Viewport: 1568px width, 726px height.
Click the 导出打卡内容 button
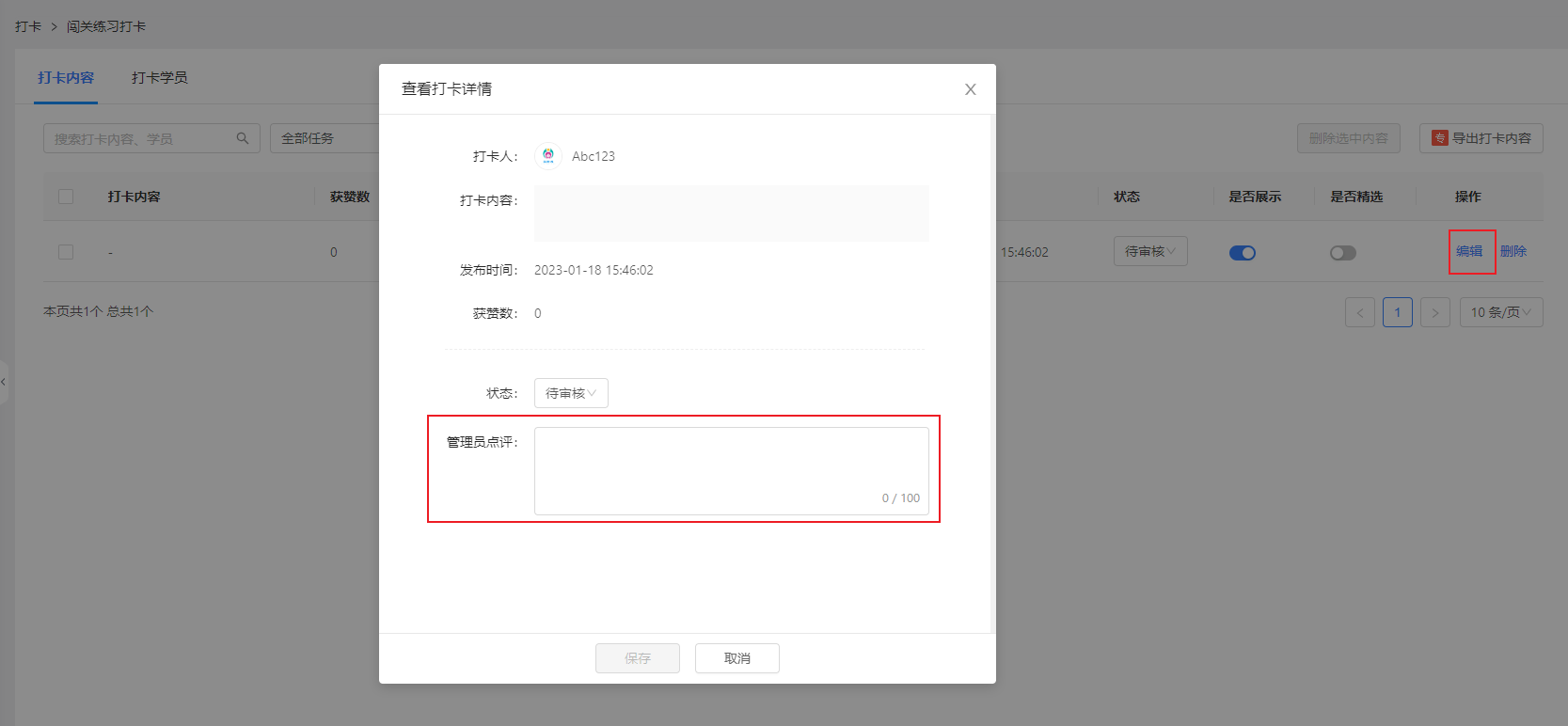pyautogui.click(x=1481, y=138)
